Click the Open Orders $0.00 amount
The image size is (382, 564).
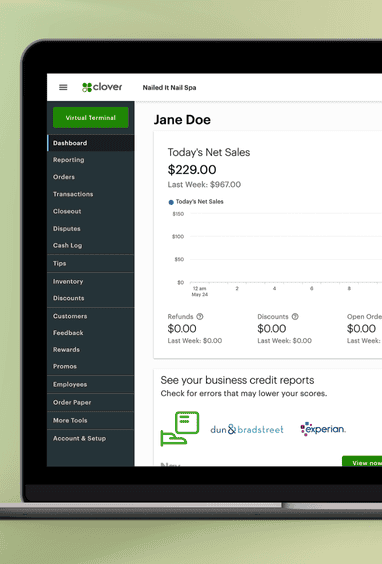(361, 328)
